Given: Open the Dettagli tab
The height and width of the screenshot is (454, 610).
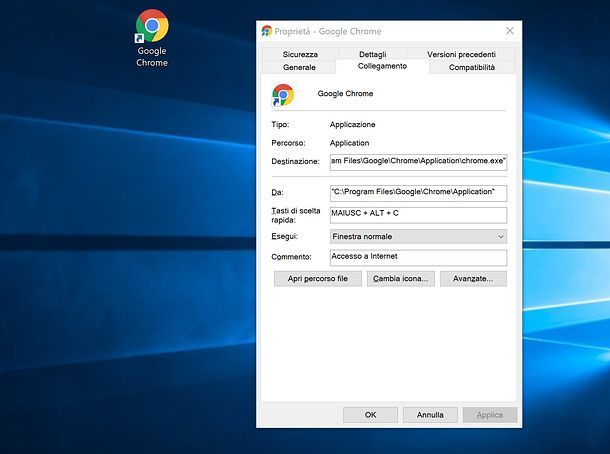Looking at the screenshot, I should (372, 54).
